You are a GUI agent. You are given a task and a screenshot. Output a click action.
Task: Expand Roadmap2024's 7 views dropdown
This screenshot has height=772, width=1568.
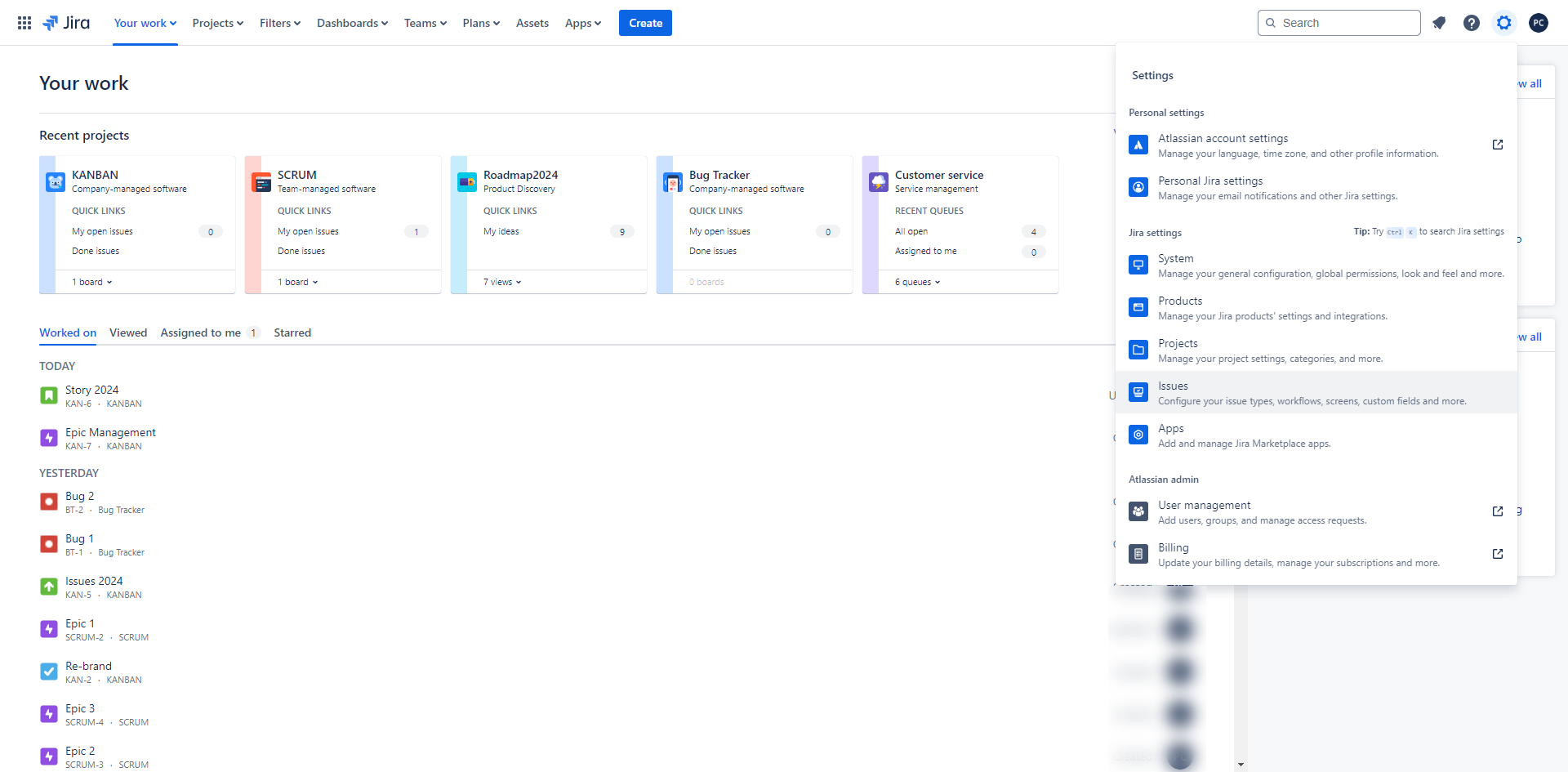[502, 282]
